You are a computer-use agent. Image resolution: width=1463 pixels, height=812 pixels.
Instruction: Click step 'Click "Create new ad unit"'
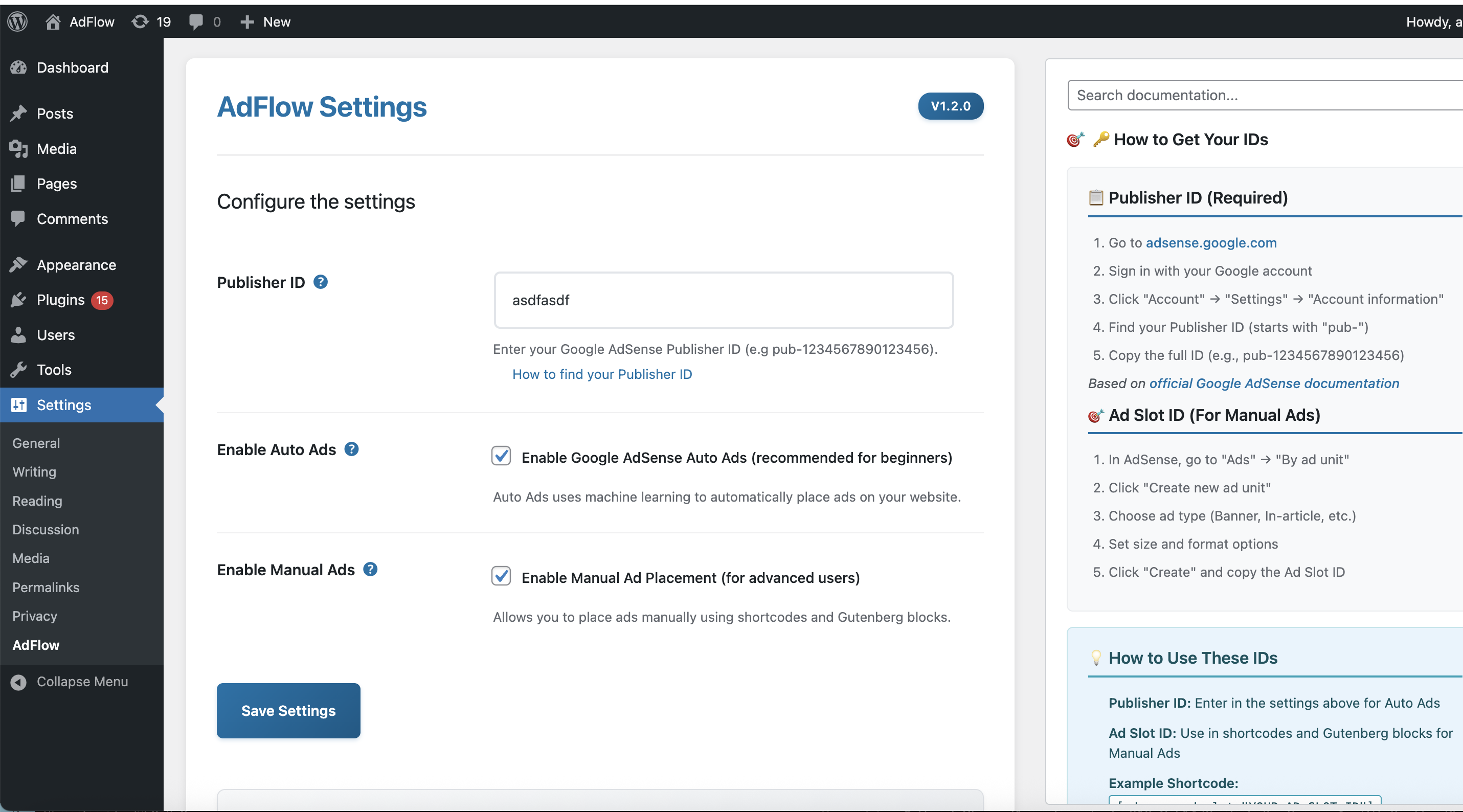[x=1189, y=488]
